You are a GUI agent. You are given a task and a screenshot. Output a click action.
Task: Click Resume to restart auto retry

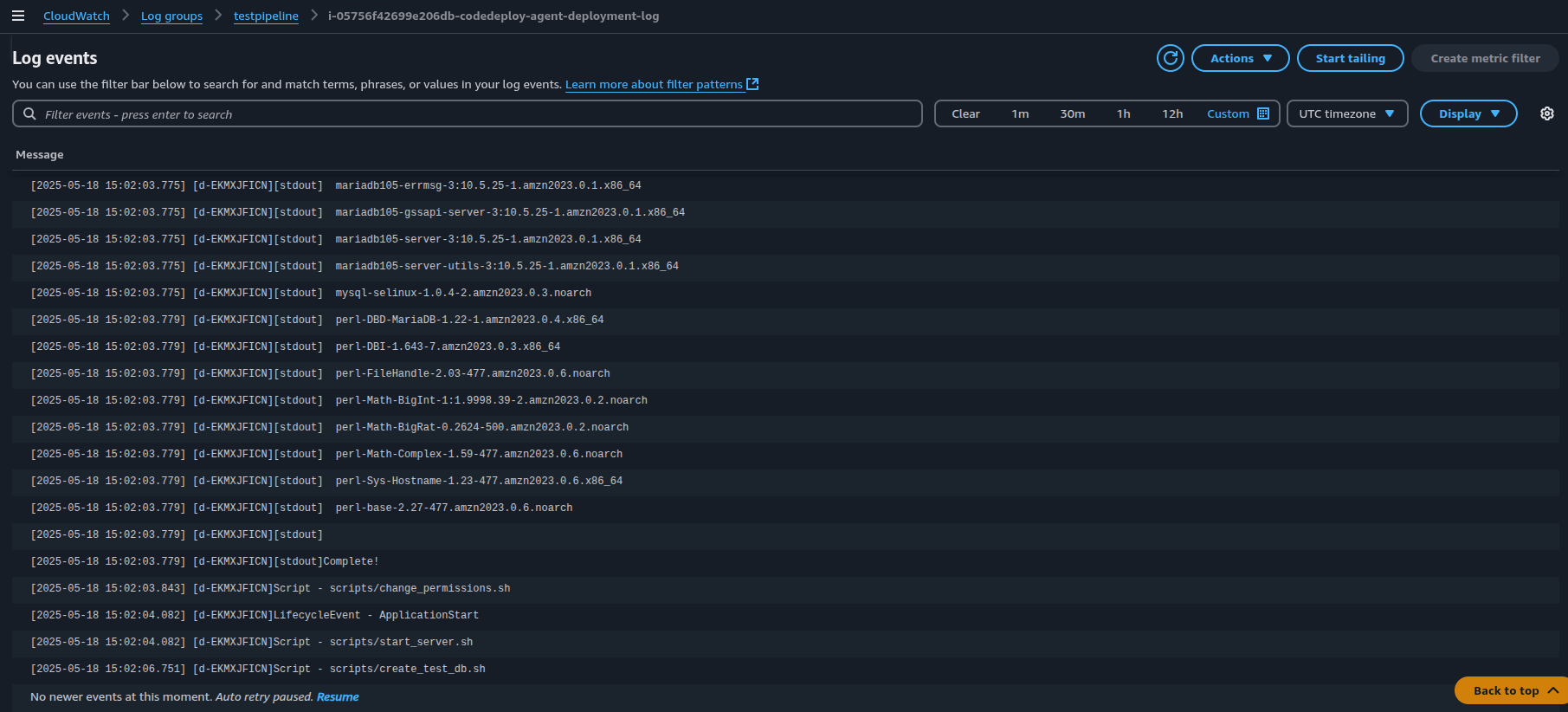(338, 696)
